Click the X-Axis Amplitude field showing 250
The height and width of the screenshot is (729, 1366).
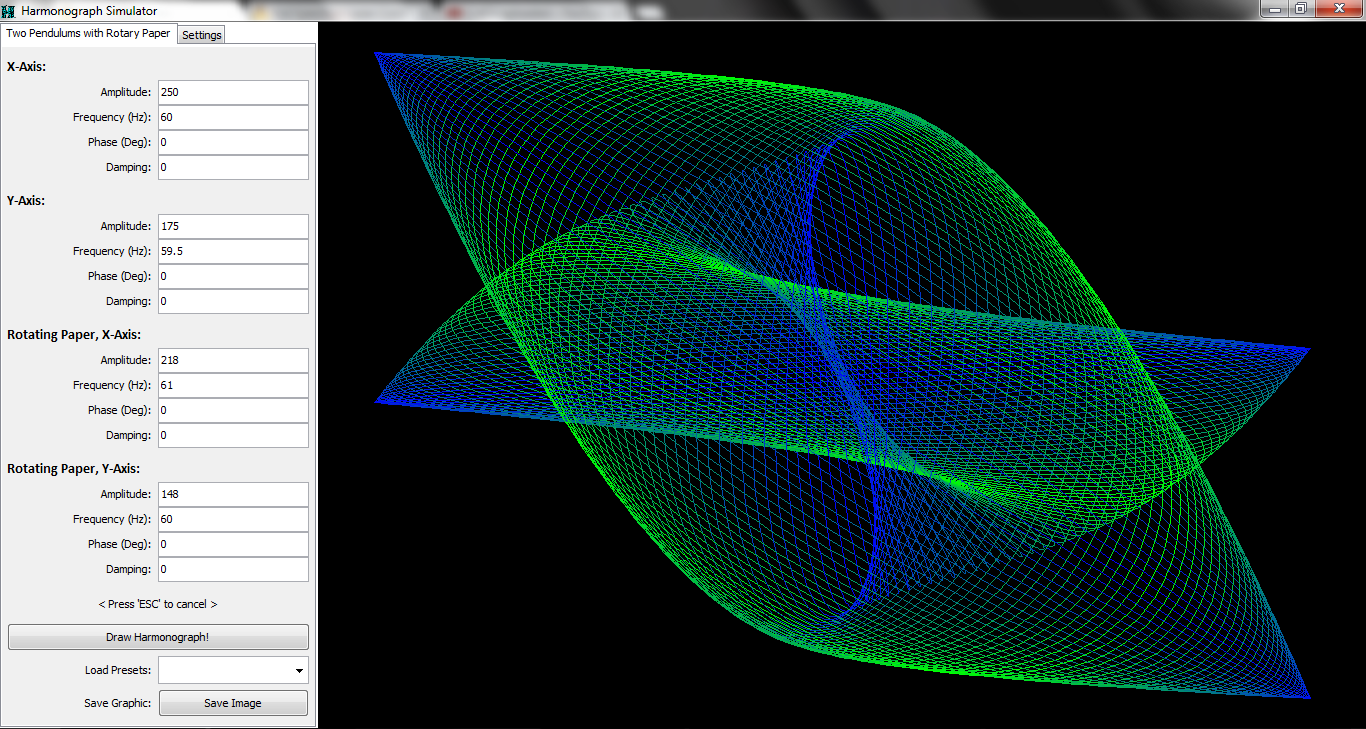tap(233, 92)
